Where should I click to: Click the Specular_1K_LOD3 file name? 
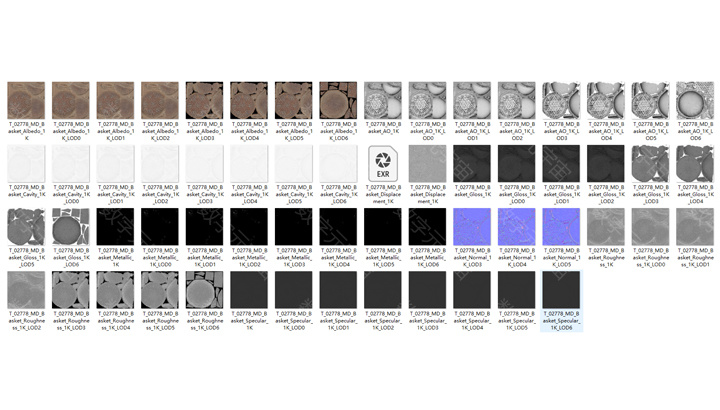427,320
